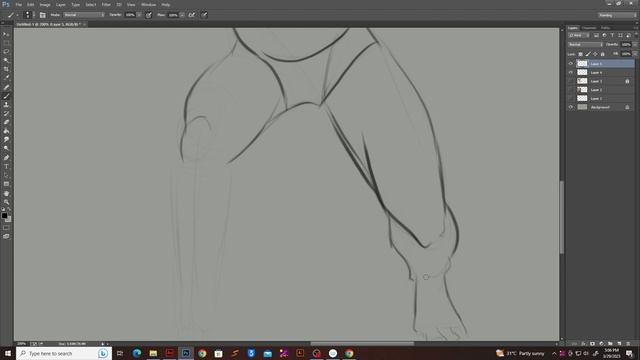Select the Path Selection tool

(6, 175)
